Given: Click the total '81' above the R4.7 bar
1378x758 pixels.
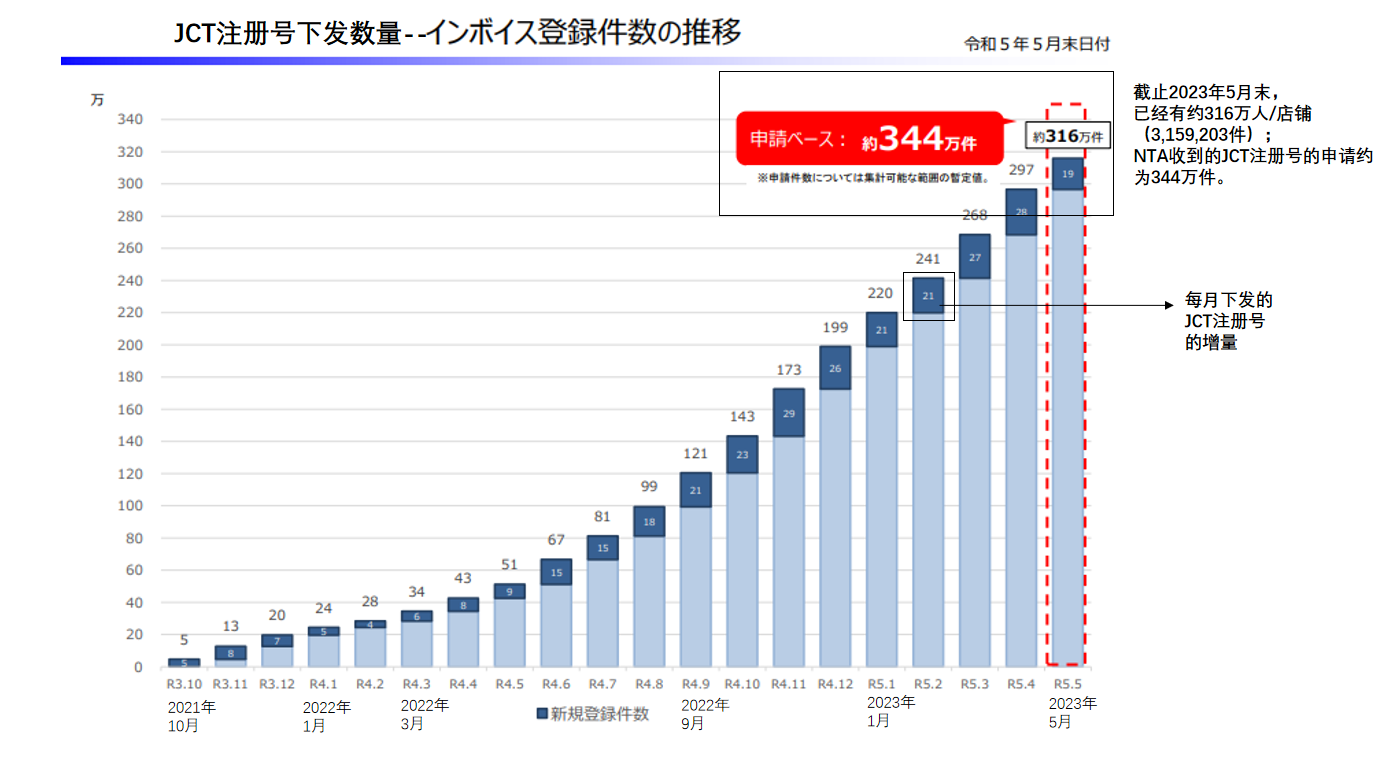Looking at the screenshot, I should click(603, 517).
